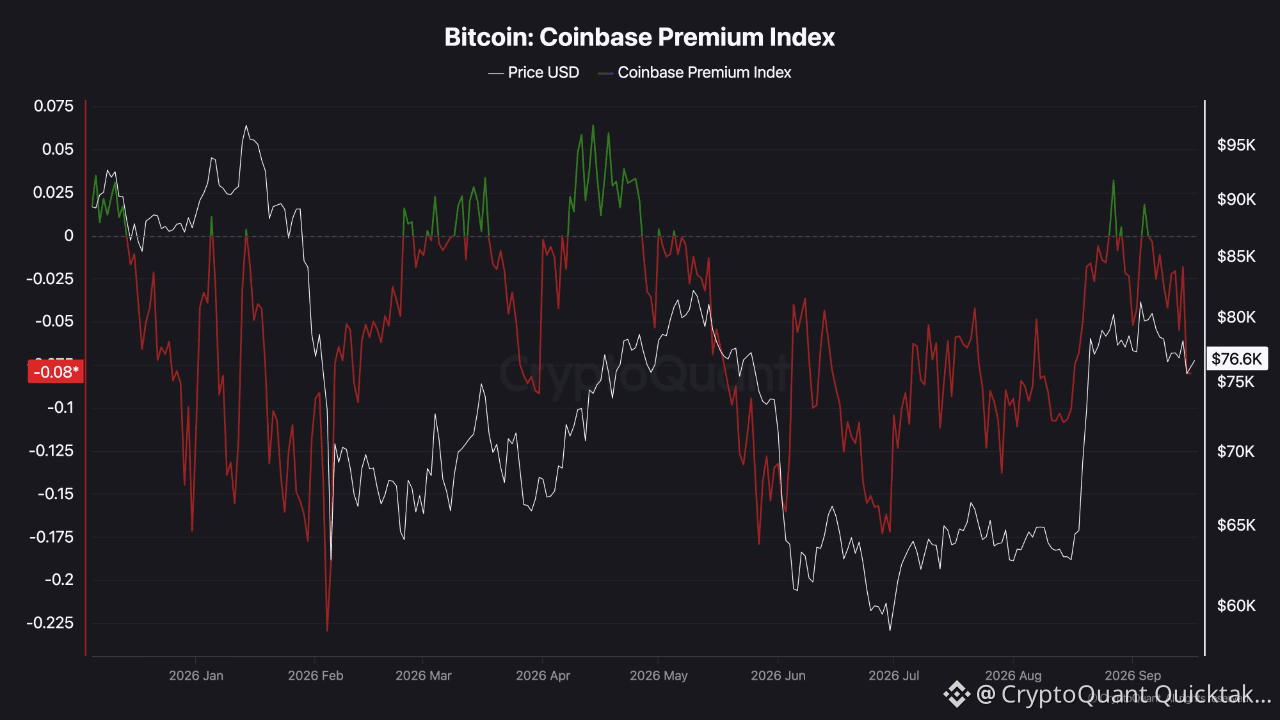Open the CryptoQuant Quicktake handle link
The image size is (1280, 720).
point(1125,693)
